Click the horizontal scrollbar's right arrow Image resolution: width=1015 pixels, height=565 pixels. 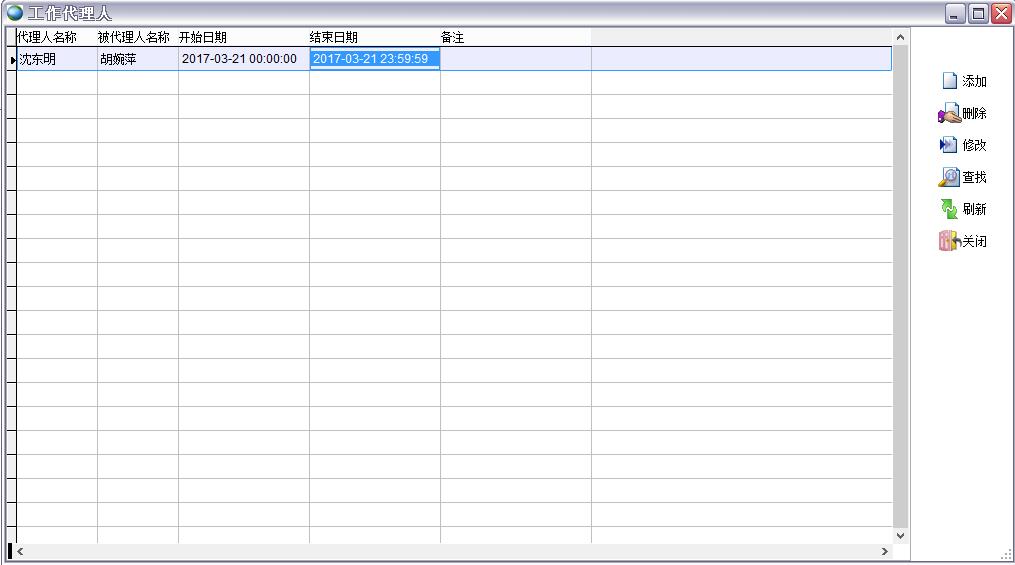pyautogui.click(x=884, y=551)
